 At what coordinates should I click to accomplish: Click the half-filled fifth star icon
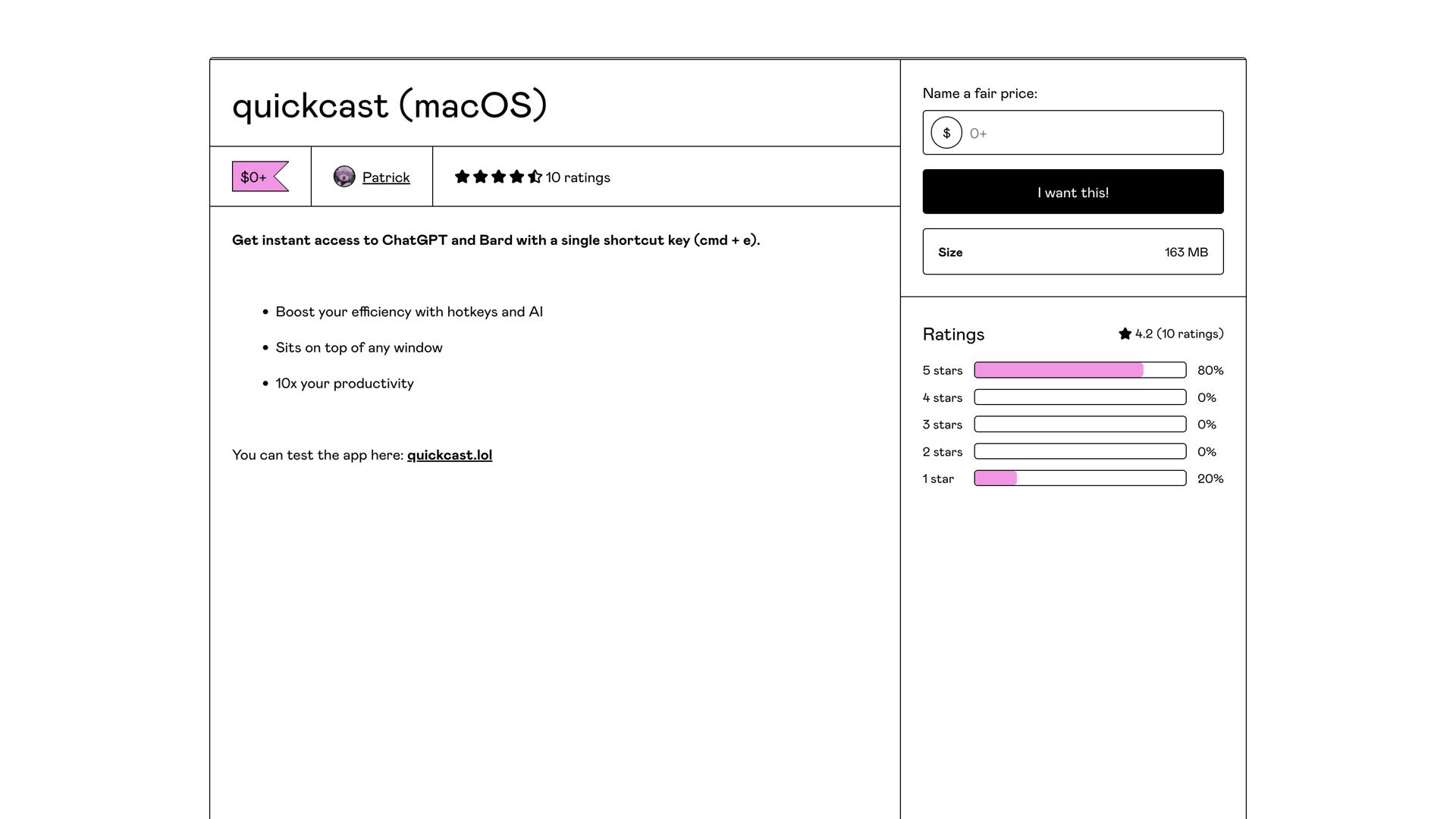point(534,177)
